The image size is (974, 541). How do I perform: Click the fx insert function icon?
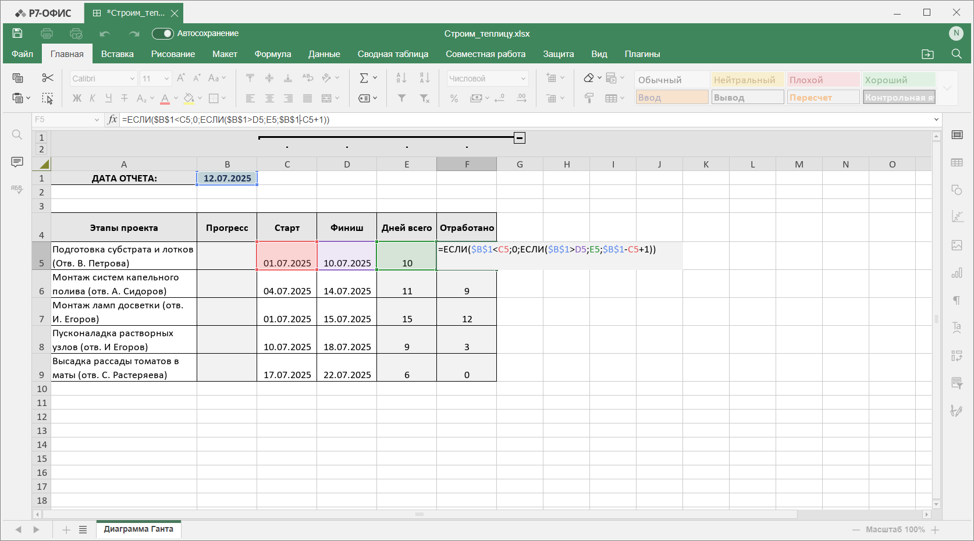[112, 119]
